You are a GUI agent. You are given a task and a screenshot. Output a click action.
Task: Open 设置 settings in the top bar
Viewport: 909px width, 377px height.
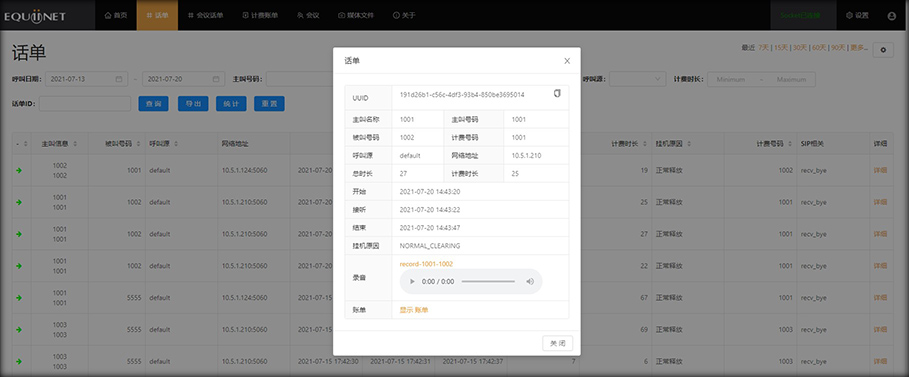pyautogui.click(x=857, y=16)
